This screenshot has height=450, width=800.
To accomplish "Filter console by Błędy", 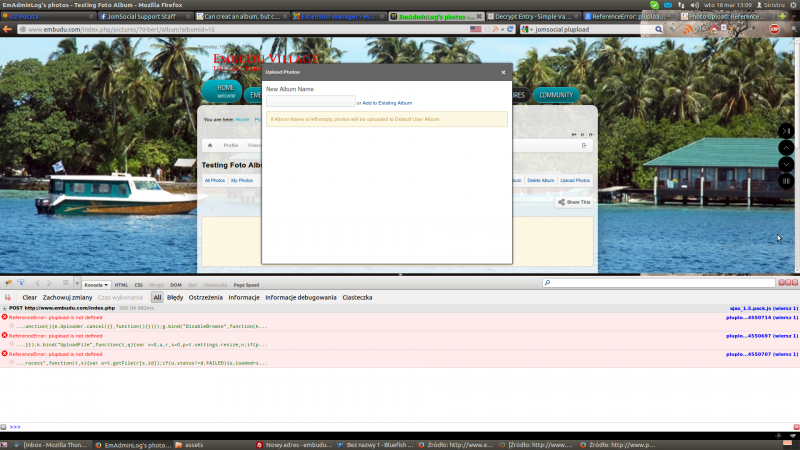I will tap(175, 297).
